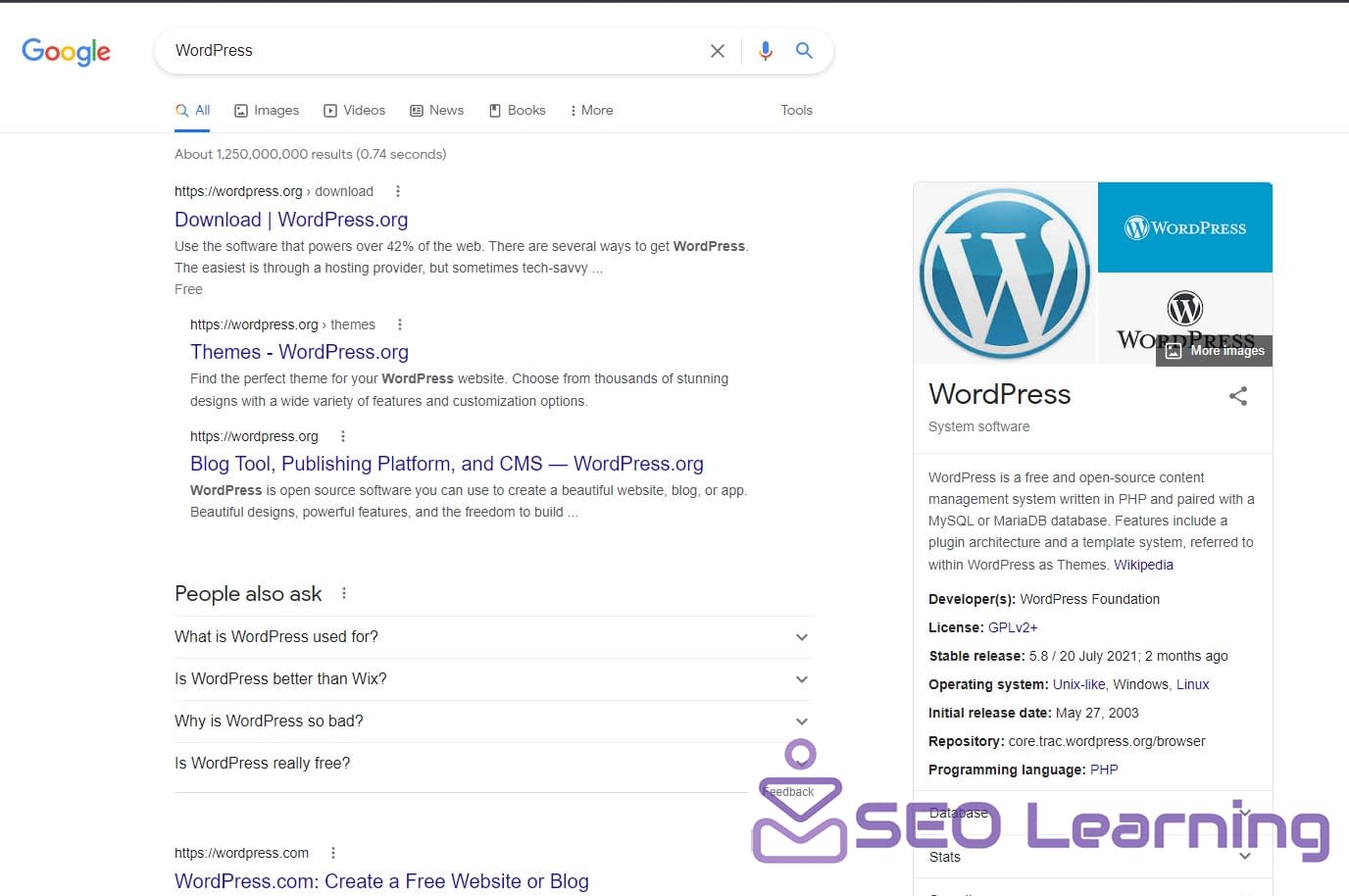The image size is (1349, 896).
Task: Open the GPLv2+ license link
Action: coord(1013,627)
